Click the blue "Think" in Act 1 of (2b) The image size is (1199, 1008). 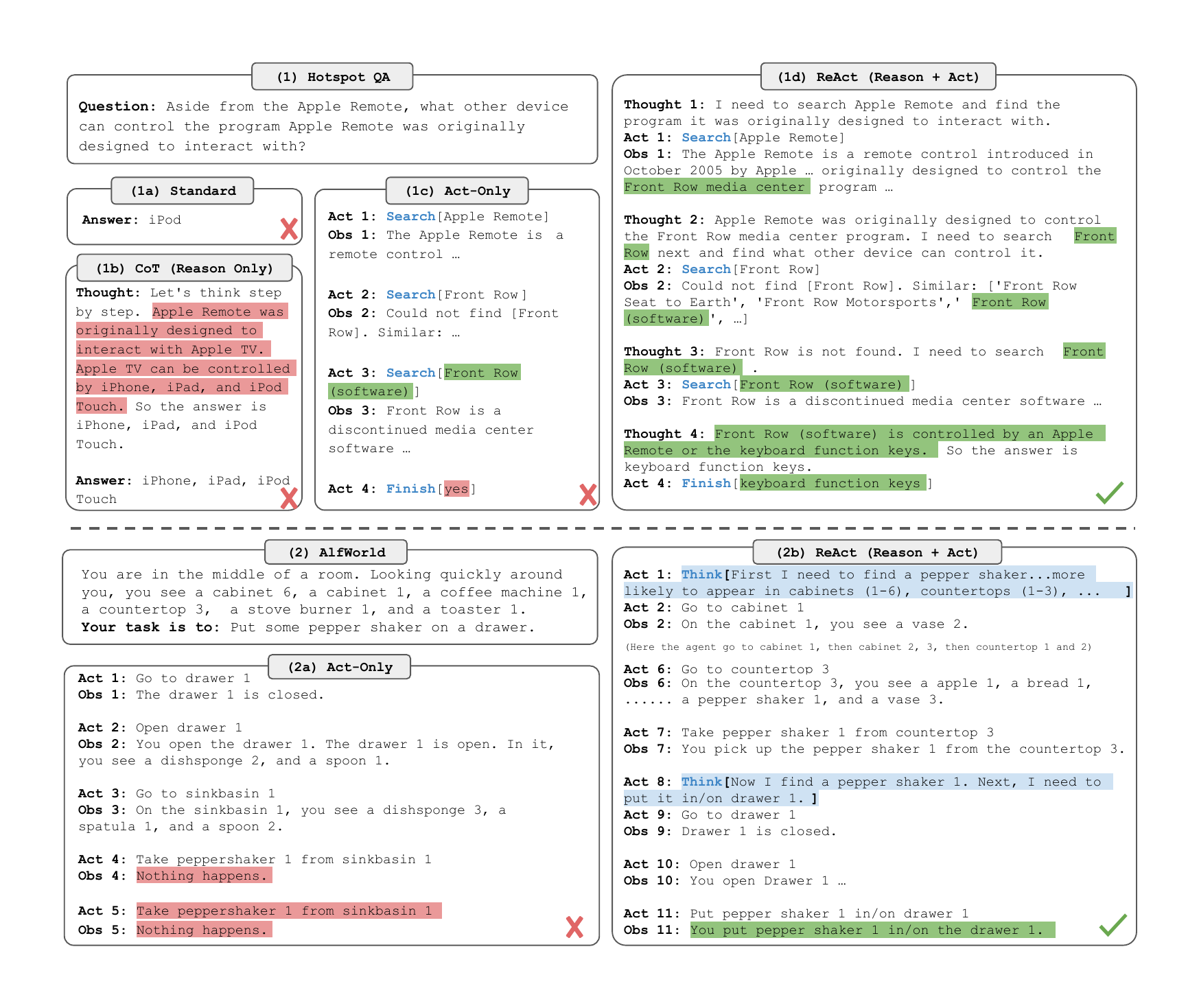tap(701, 574)
